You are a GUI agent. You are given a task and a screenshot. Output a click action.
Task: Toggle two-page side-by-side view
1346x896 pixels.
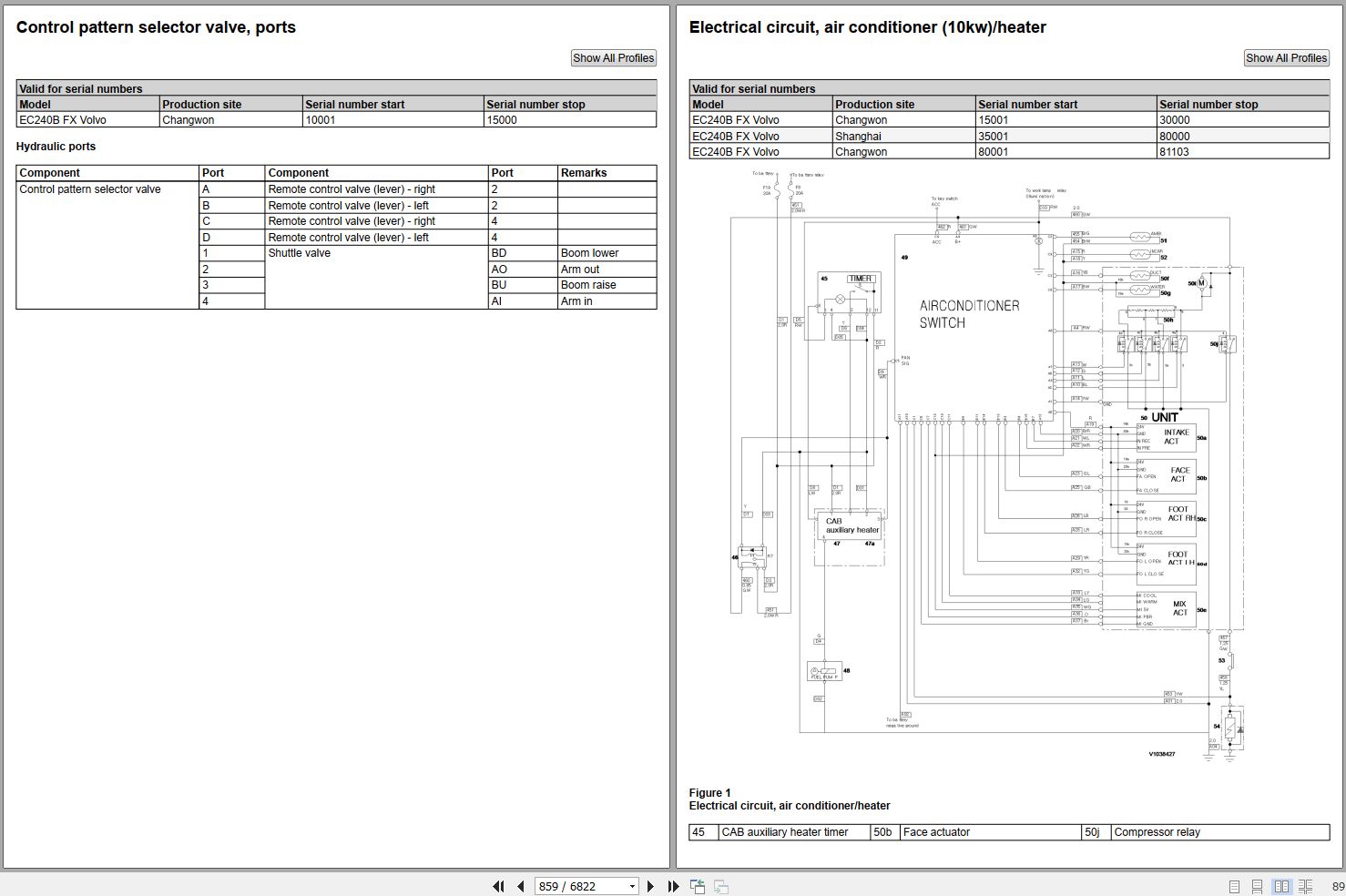[x=1281, y=886]
